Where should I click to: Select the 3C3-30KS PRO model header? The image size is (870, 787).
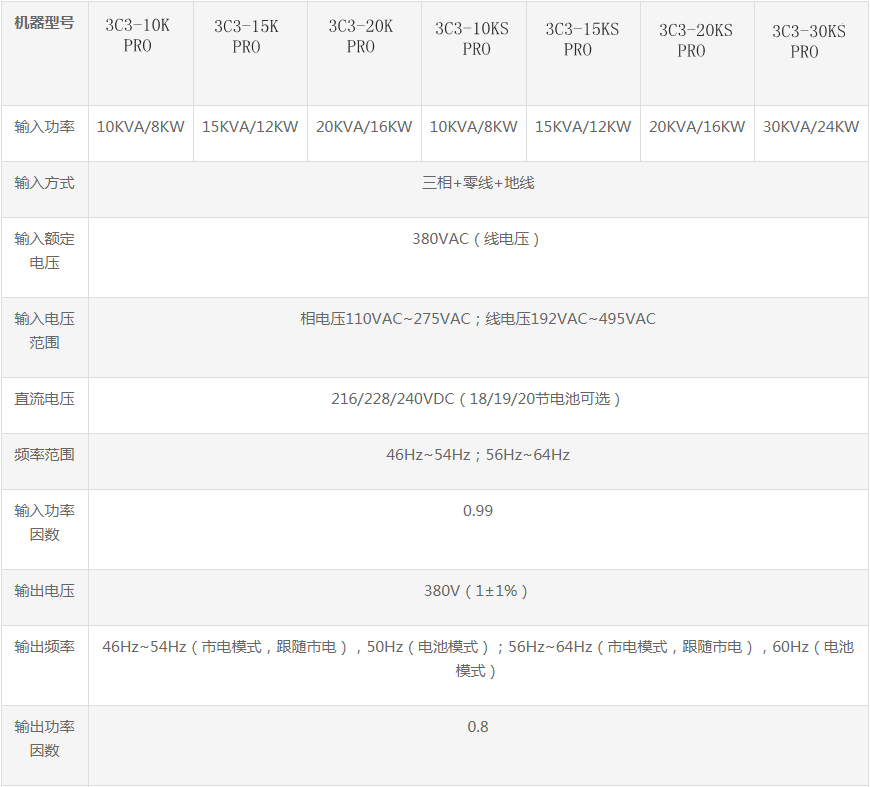pyautogui.click(x=808, y=41)
